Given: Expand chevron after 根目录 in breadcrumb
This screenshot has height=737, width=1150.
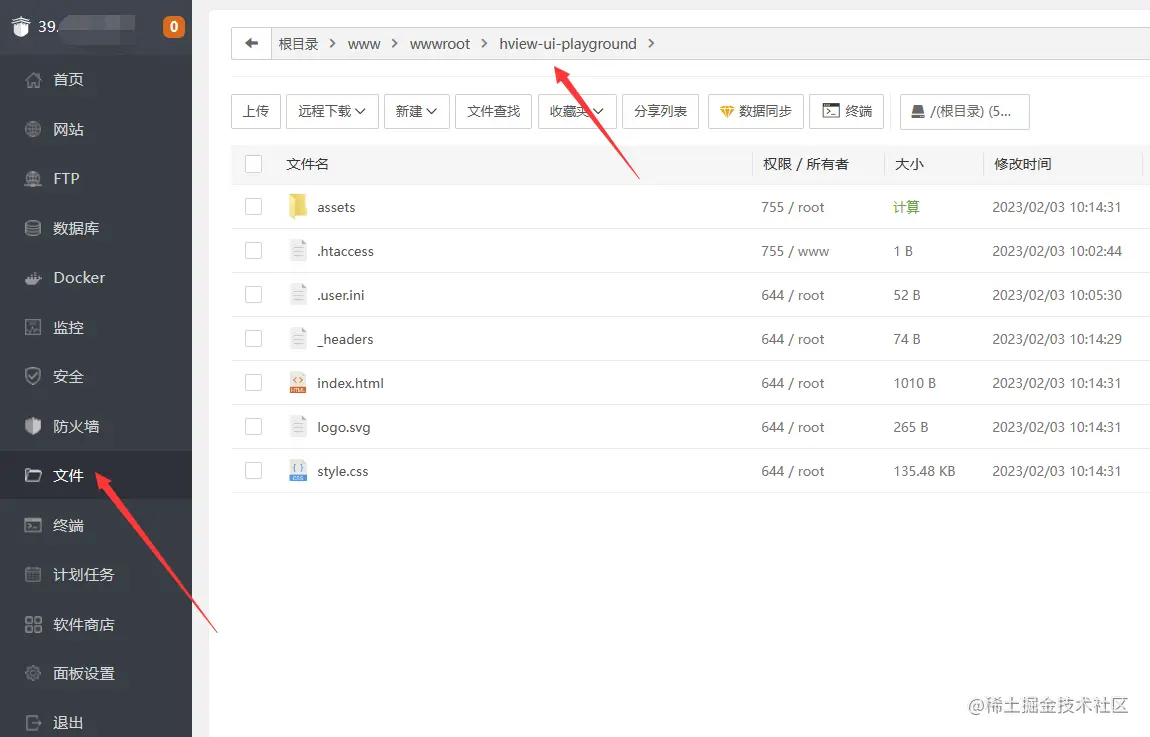Looking at the screenshot, I should (x=332, y=43).
